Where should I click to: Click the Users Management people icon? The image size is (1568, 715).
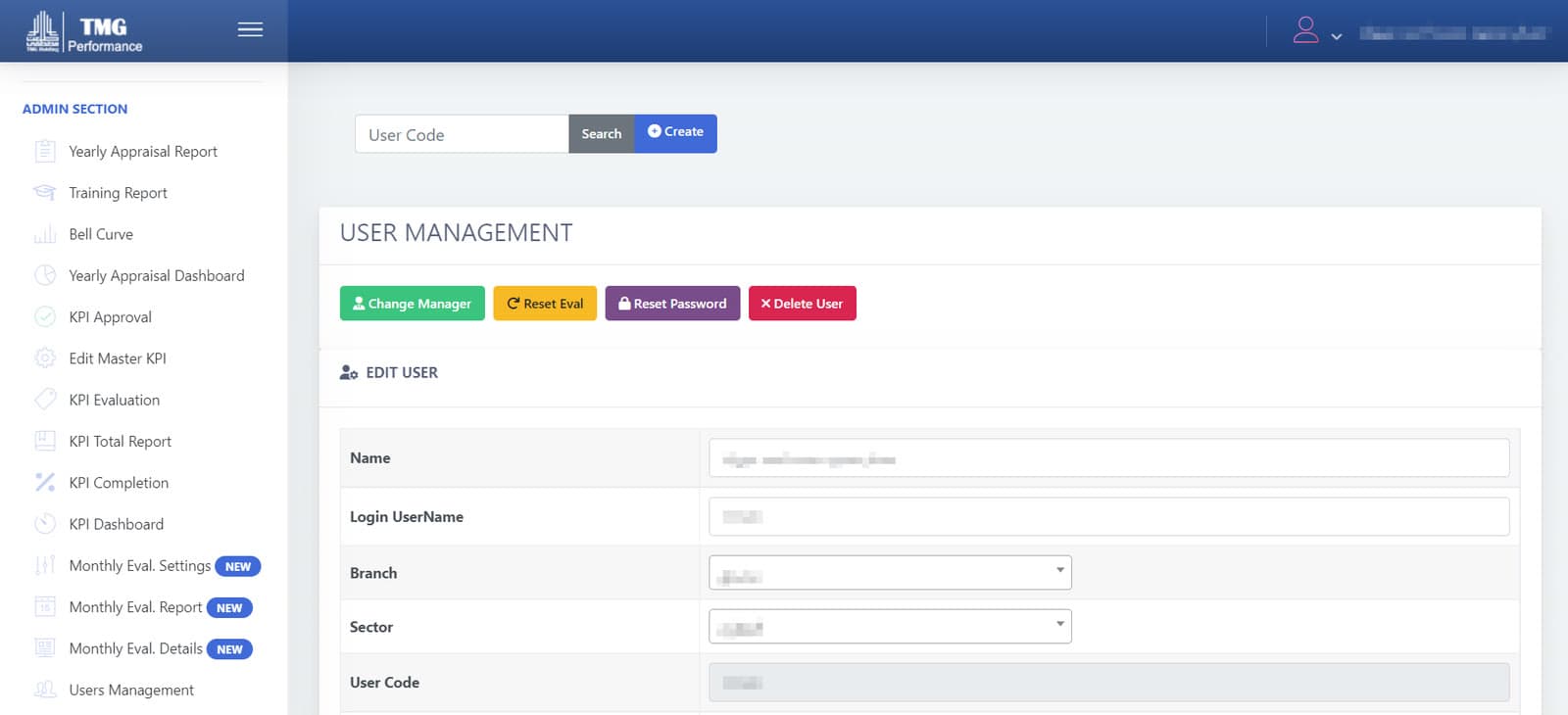click(45, 690)
